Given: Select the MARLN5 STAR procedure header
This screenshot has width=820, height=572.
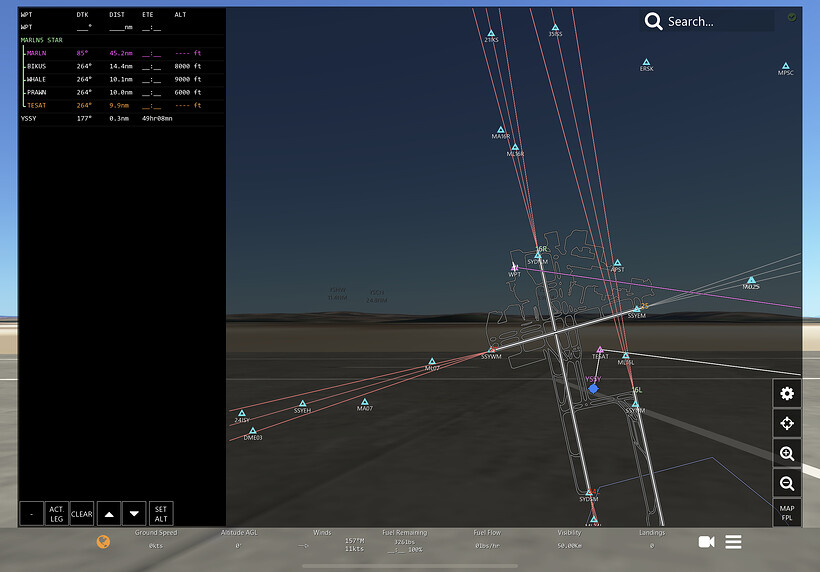Looking at the screenshot, I should (x=42, y=40).
